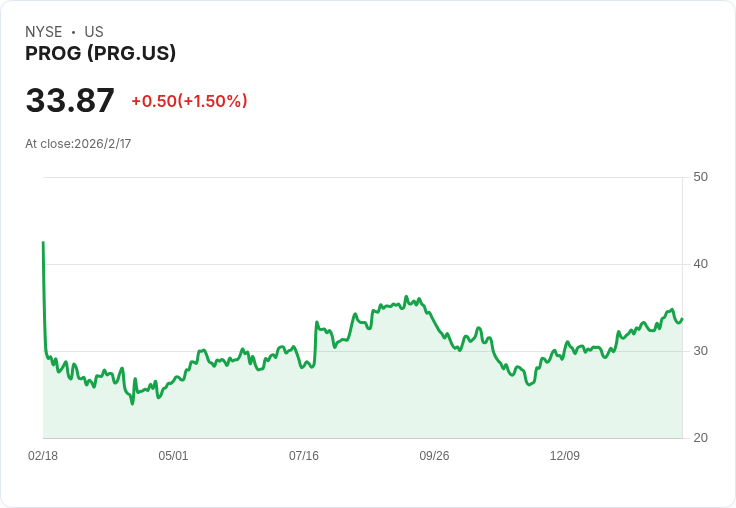Click the +0.50(+1.50%) price change

[x=189, y=101]
